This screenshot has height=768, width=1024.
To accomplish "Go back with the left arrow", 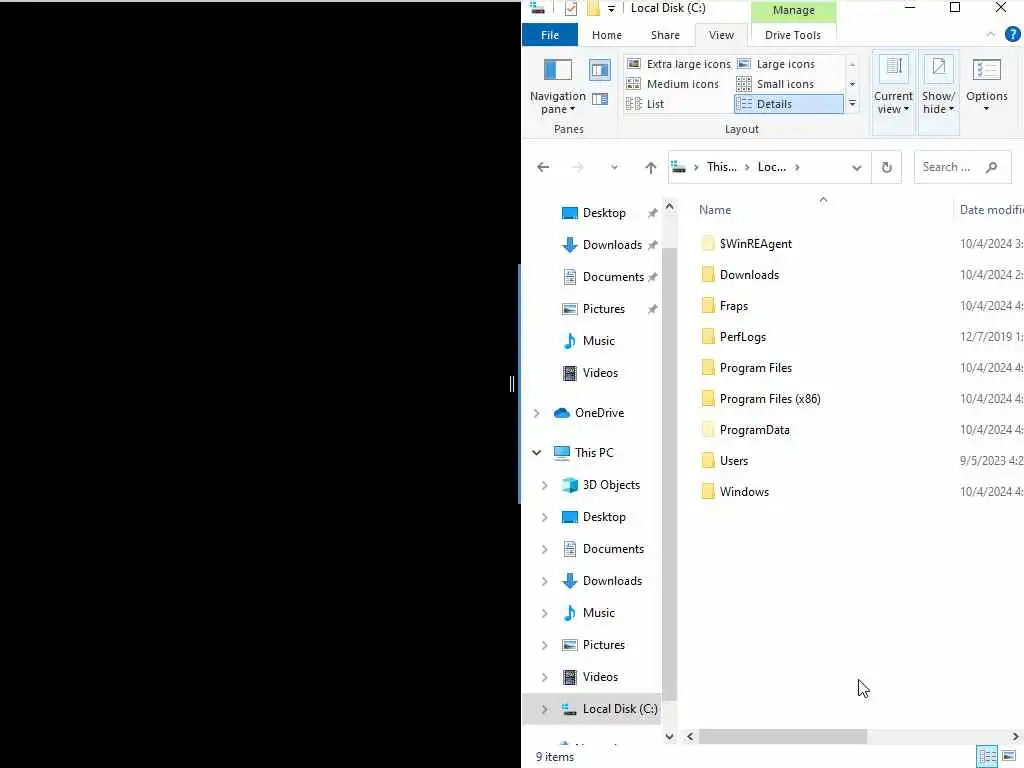I will tap(543, 167).
